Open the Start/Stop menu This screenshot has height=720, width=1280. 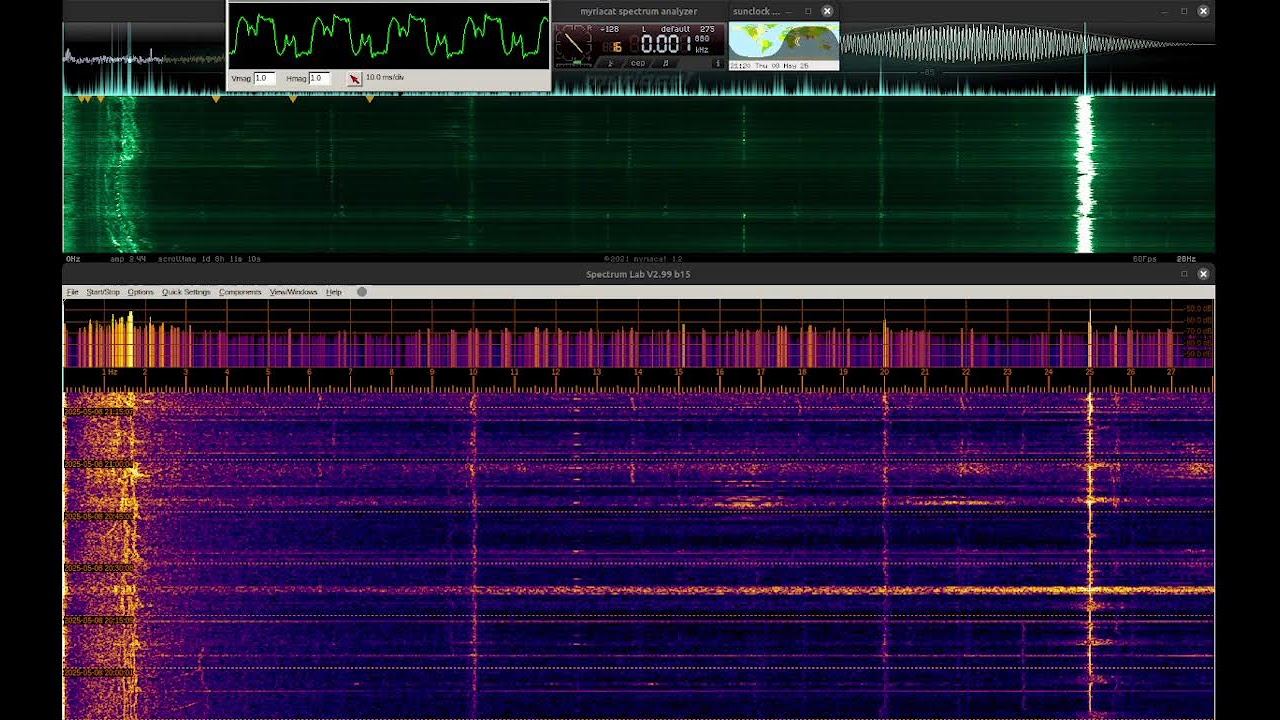pyautogui.click(x=103, y=292)
